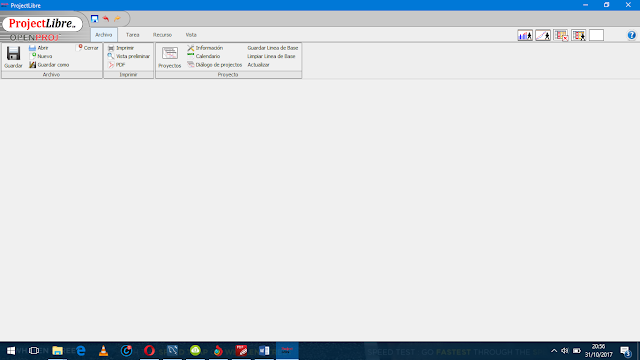This screenshot has height=360, width=640.
Task: Export to PDF
Action: [116, 65]
